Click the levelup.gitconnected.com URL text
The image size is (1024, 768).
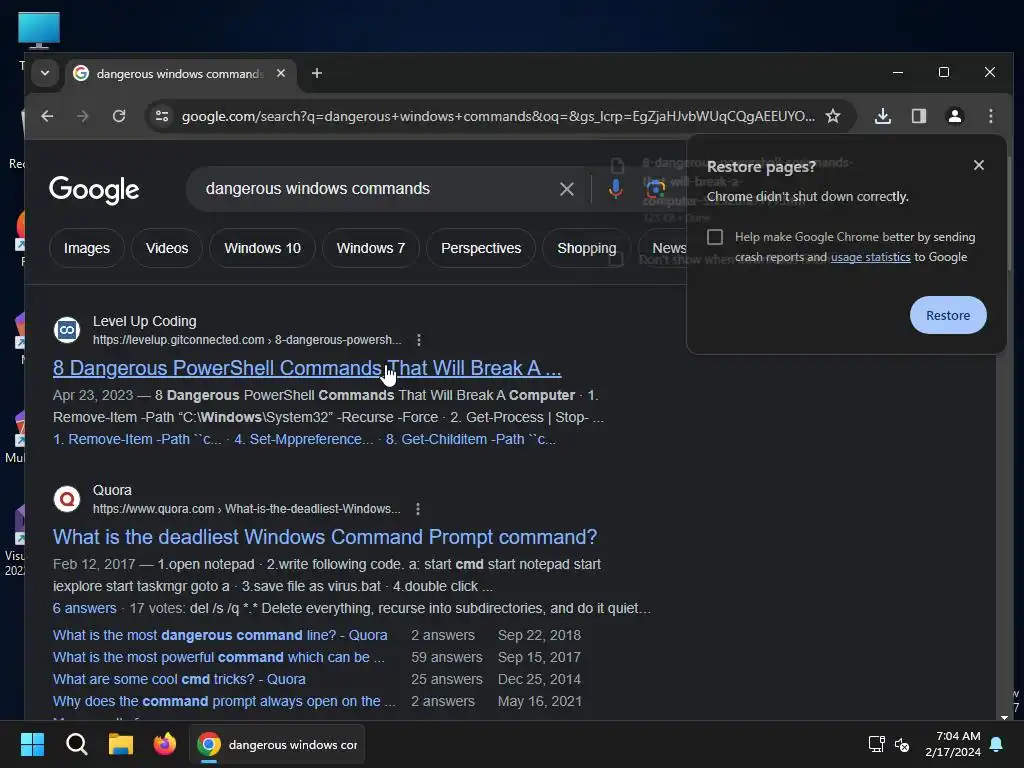coord(247,340)
